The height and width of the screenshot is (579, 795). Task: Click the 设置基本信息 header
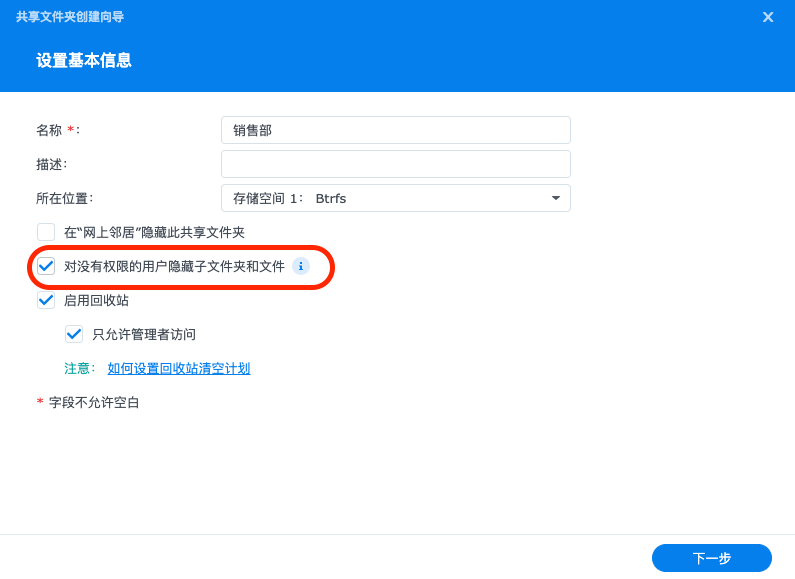(84, 60)
